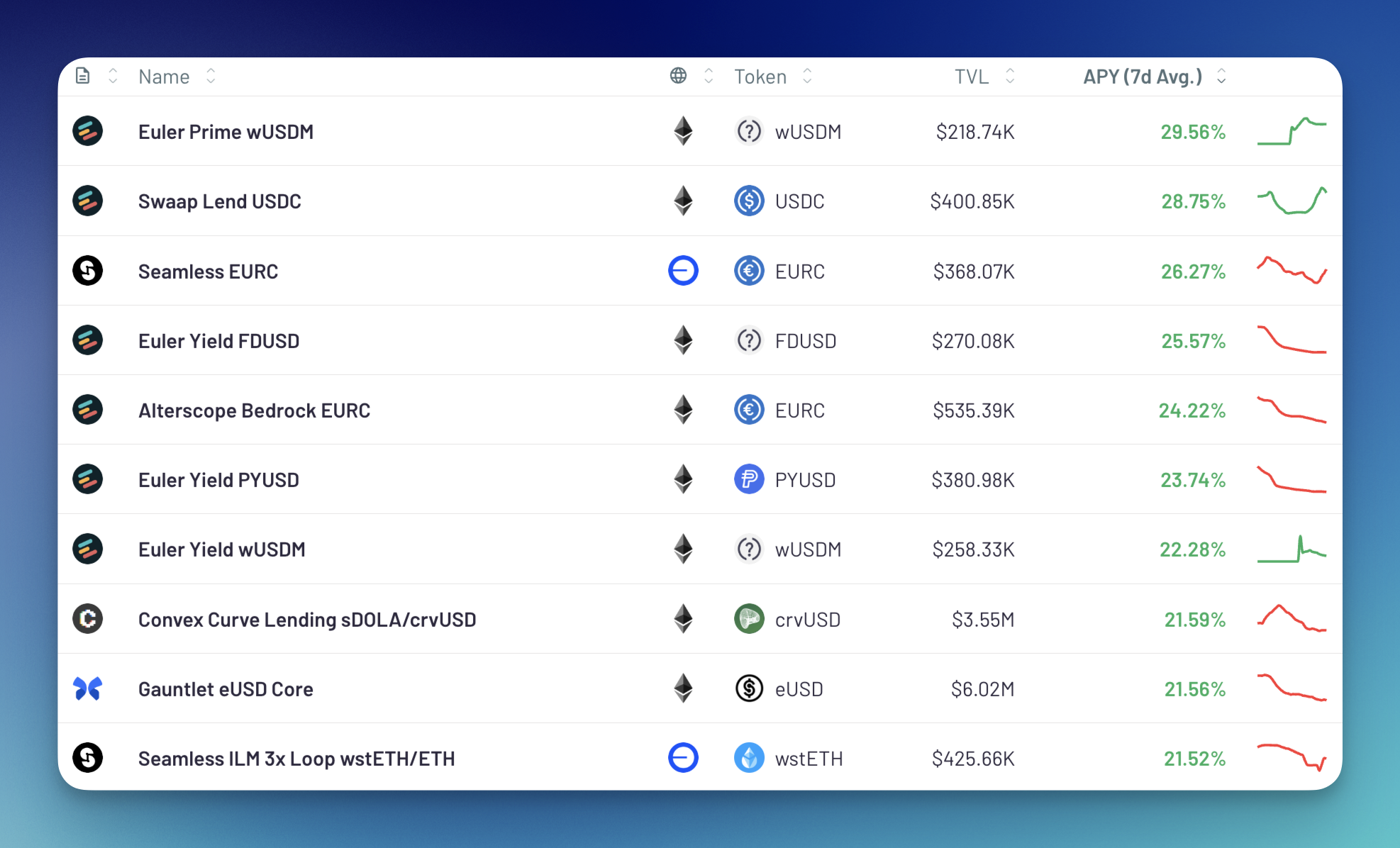Open Euler Prime wUSDM vault

click(x=226, y=132)
